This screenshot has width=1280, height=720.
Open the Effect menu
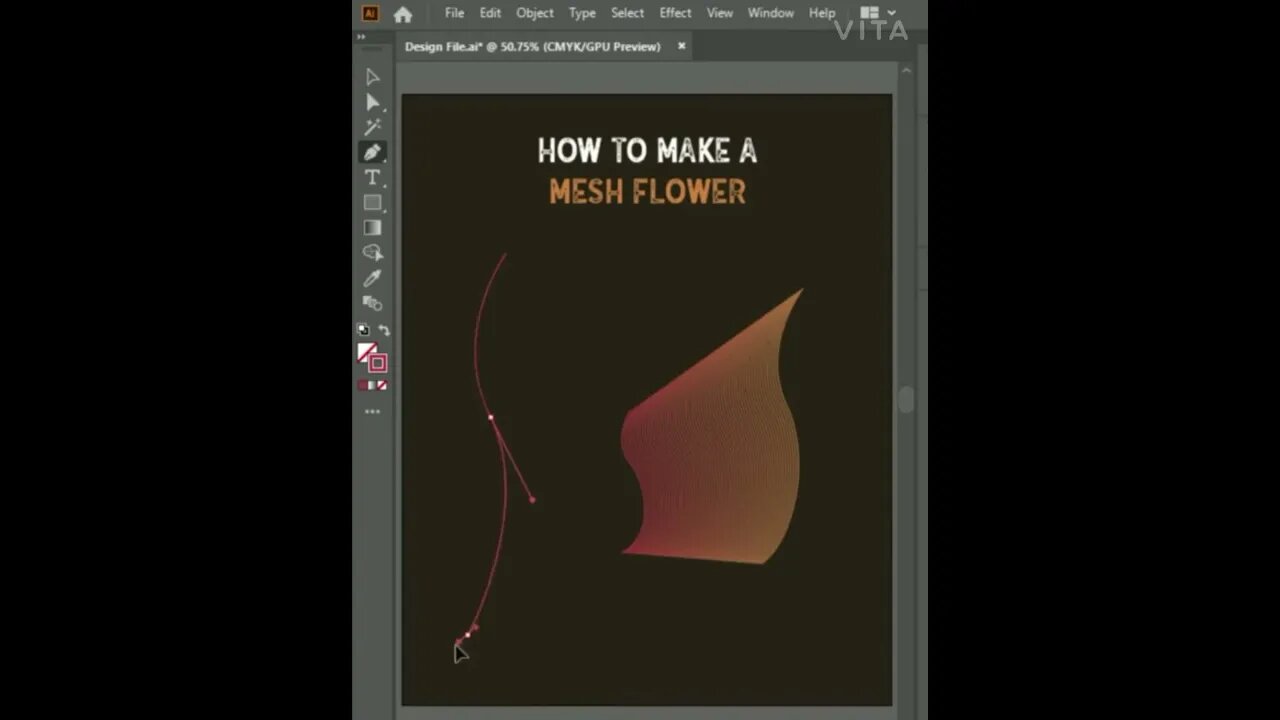(675, 13)
